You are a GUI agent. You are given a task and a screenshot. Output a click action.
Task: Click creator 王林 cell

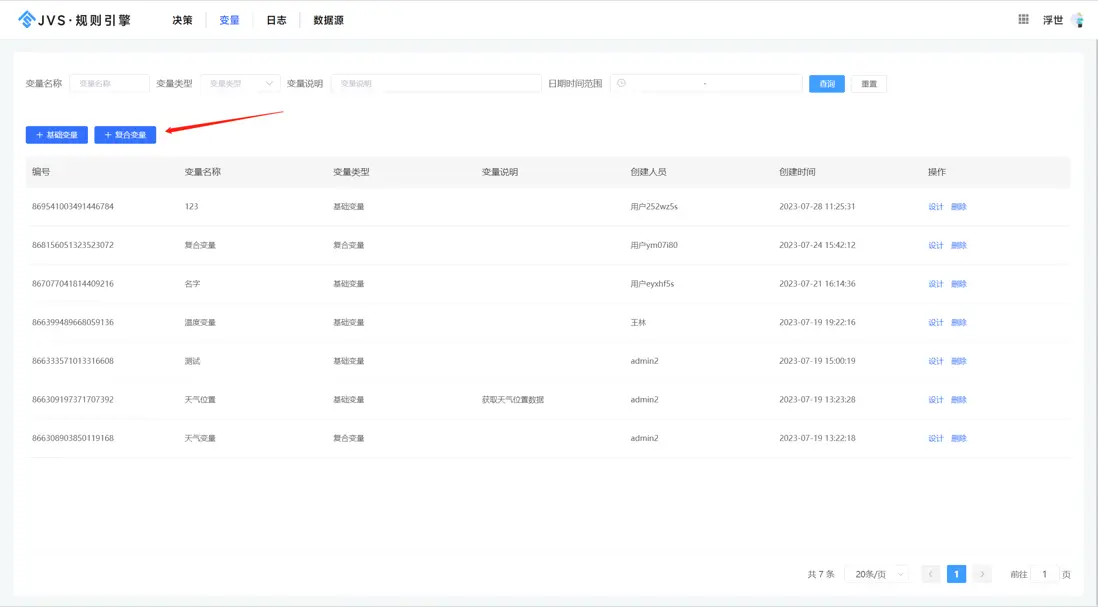(638, 322)
